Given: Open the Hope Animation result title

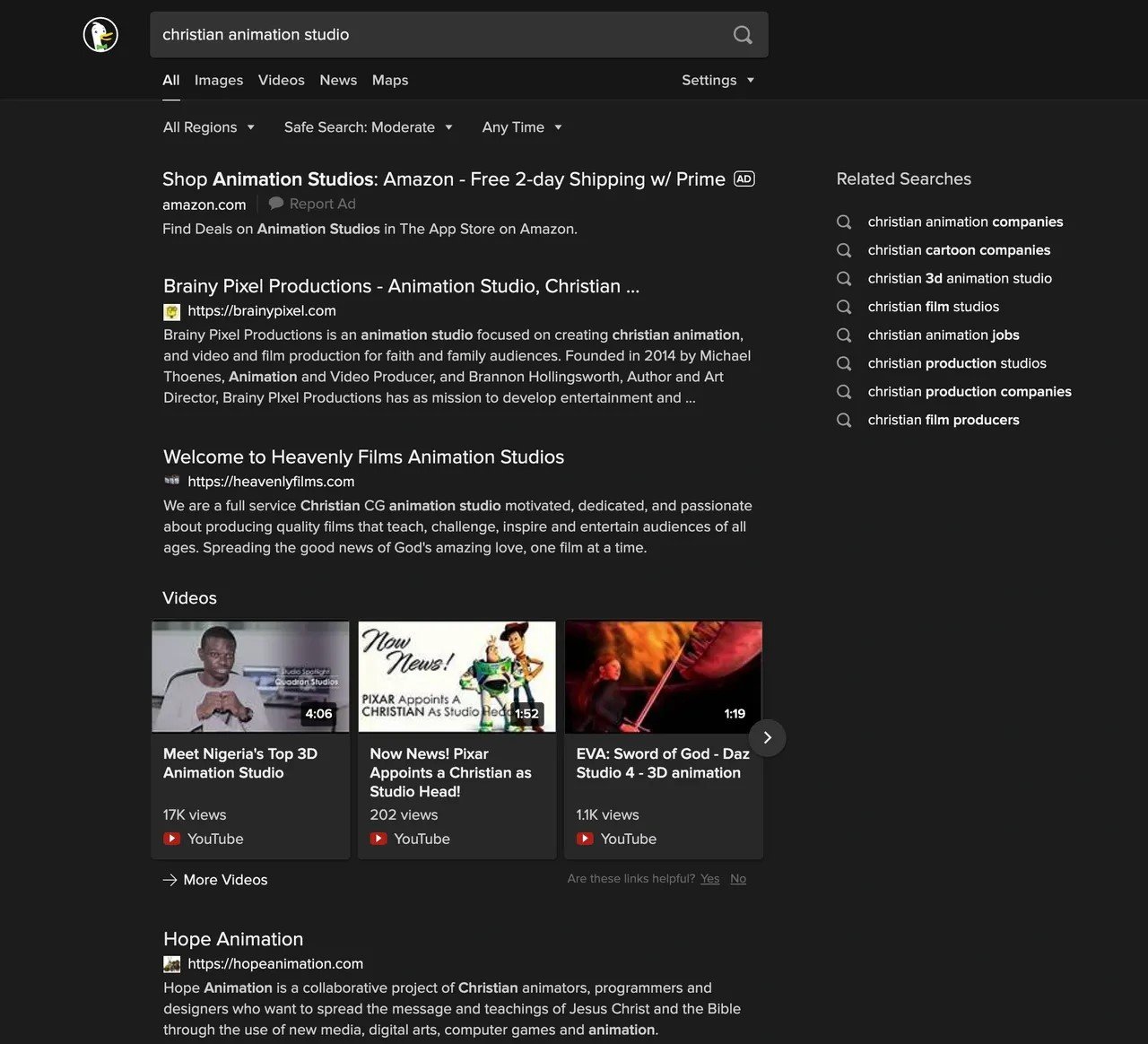Looking at the screenshot, I should (233, 939).
